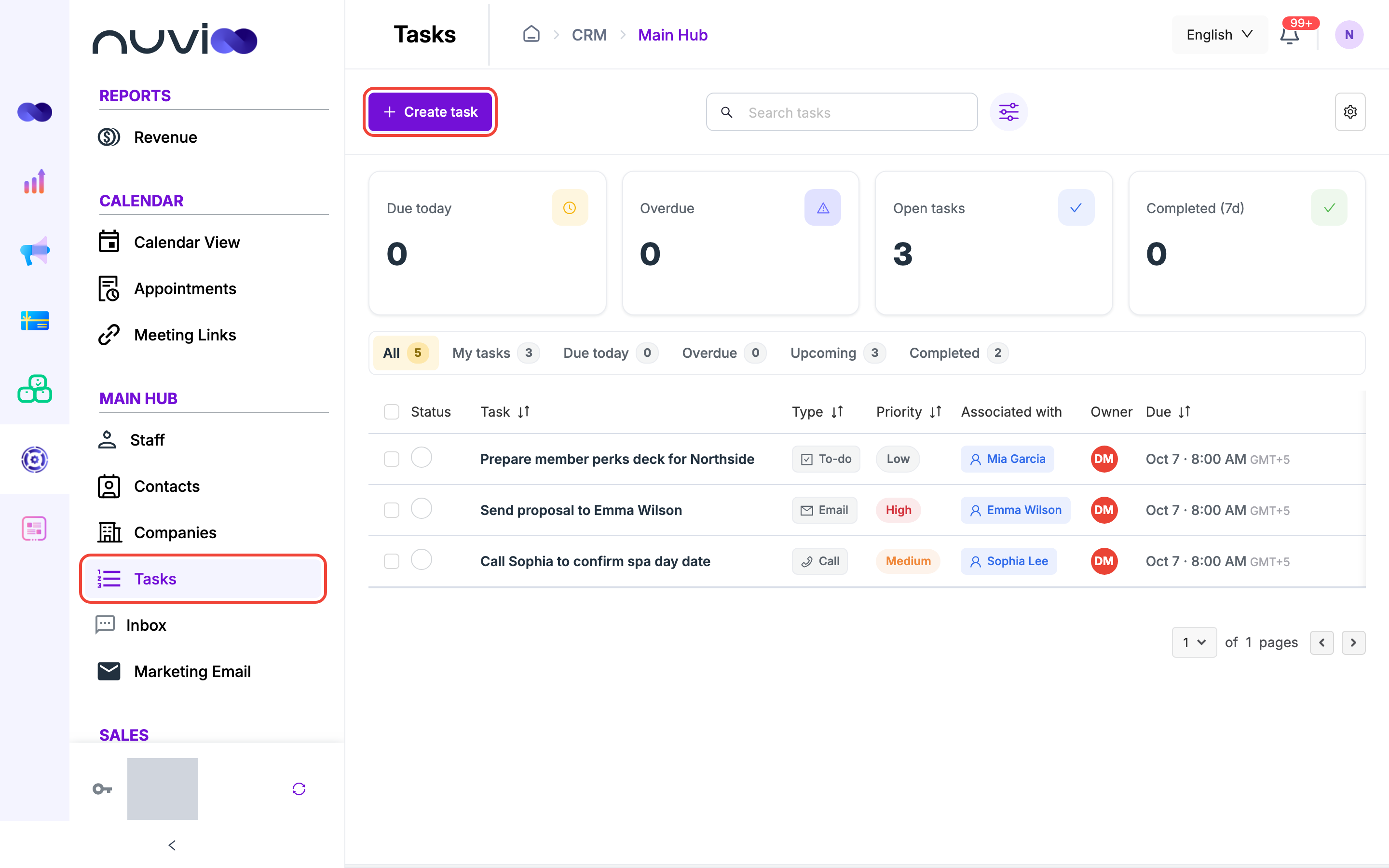Open the English language dropdown

[1220, 34]
